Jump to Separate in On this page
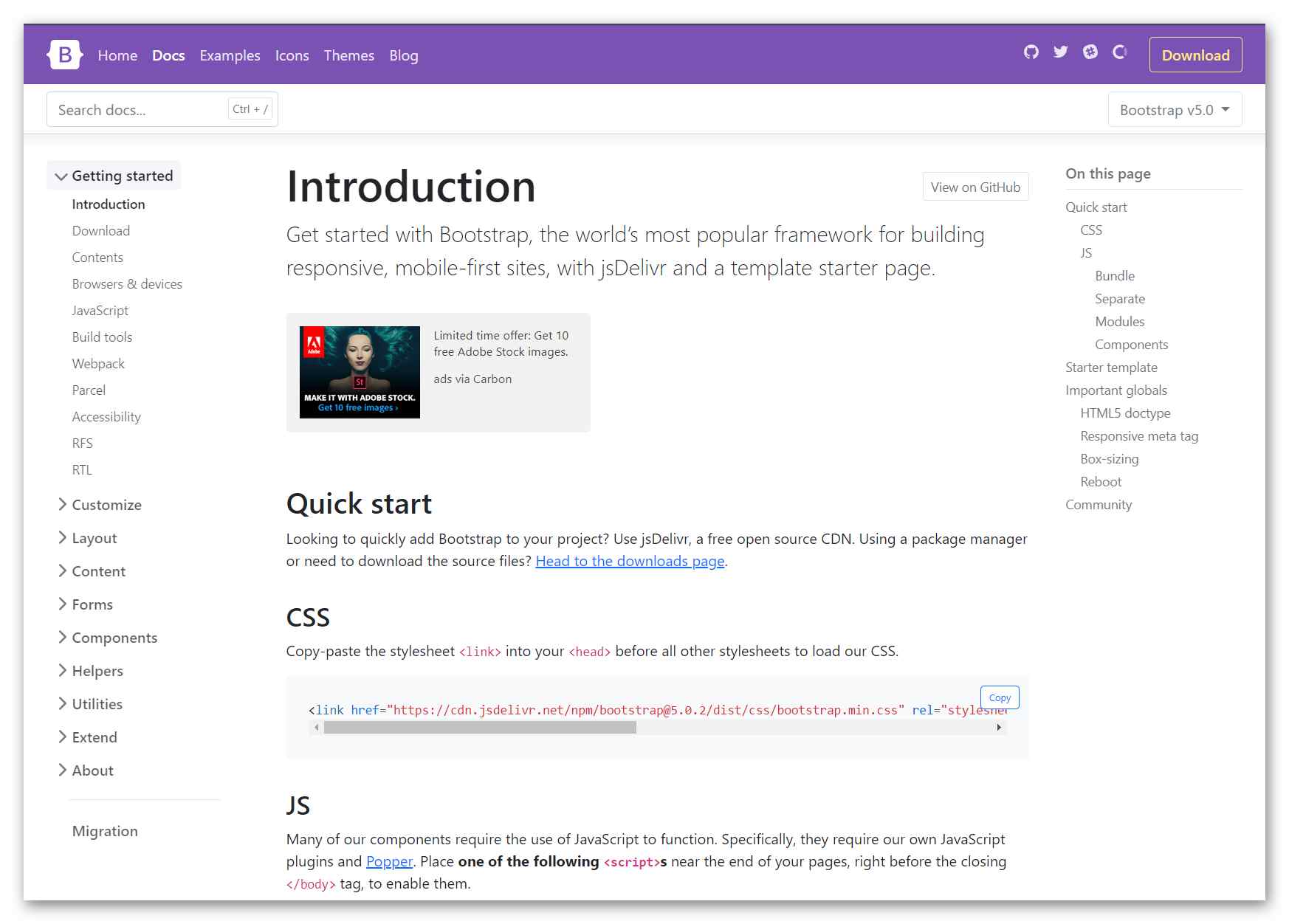 point(1120,298)
